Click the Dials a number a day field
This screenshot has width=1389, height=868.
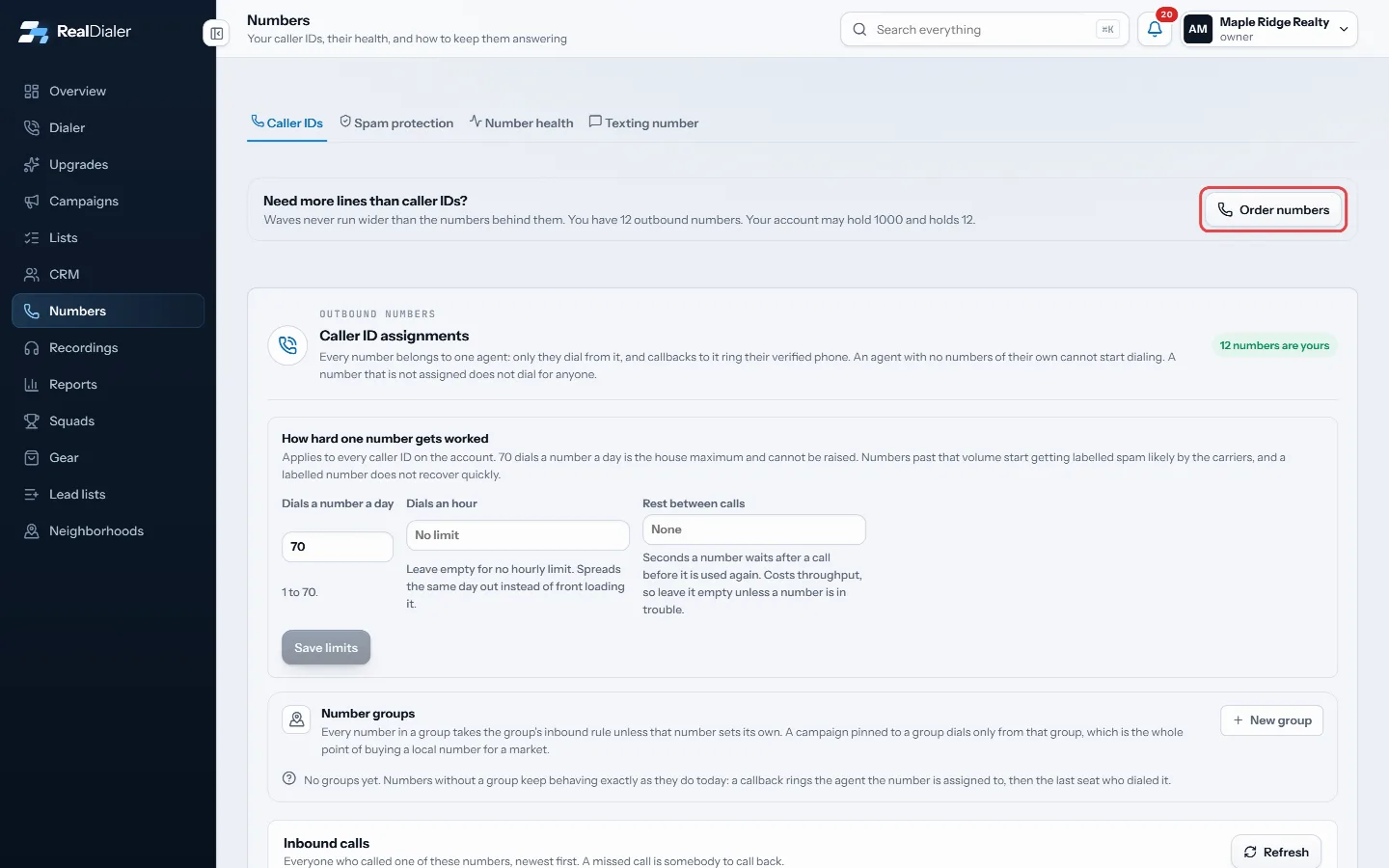pos(338,547)
